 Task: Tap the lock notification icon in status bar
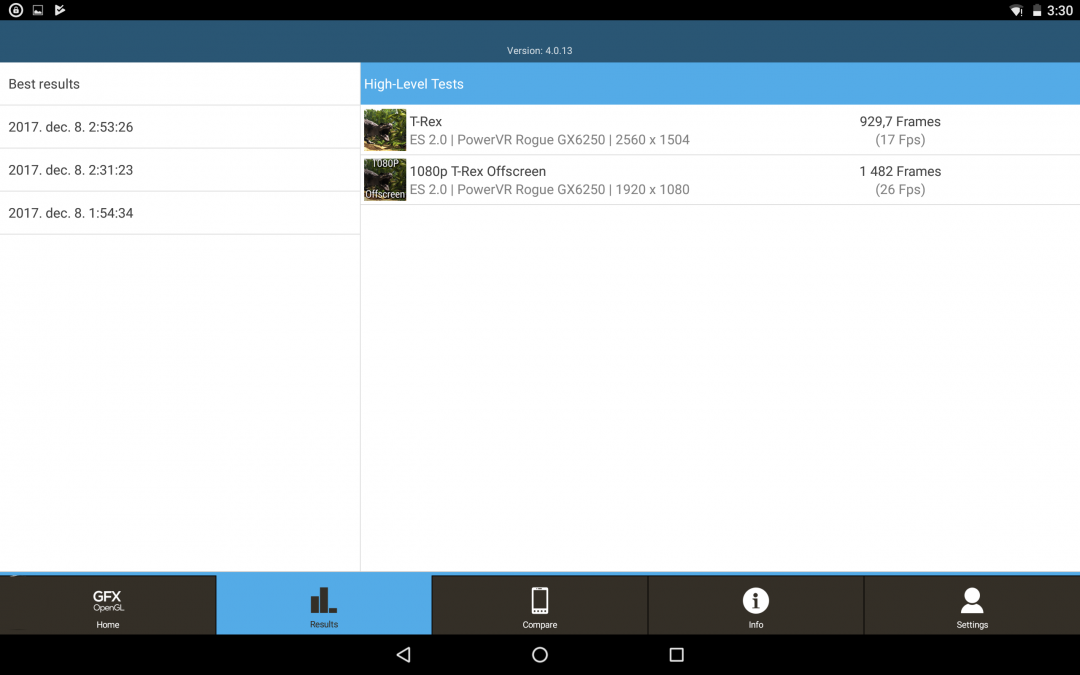[x=15, y=10]
